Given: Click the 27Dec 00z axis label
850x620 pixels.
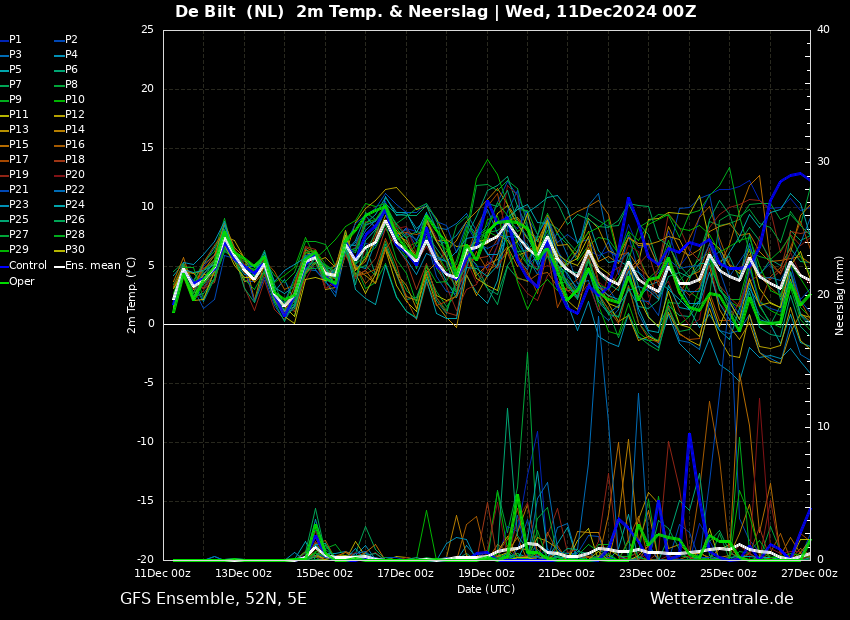Looking at the screenshot, I should pyautogui.click(x=809, y=573).
